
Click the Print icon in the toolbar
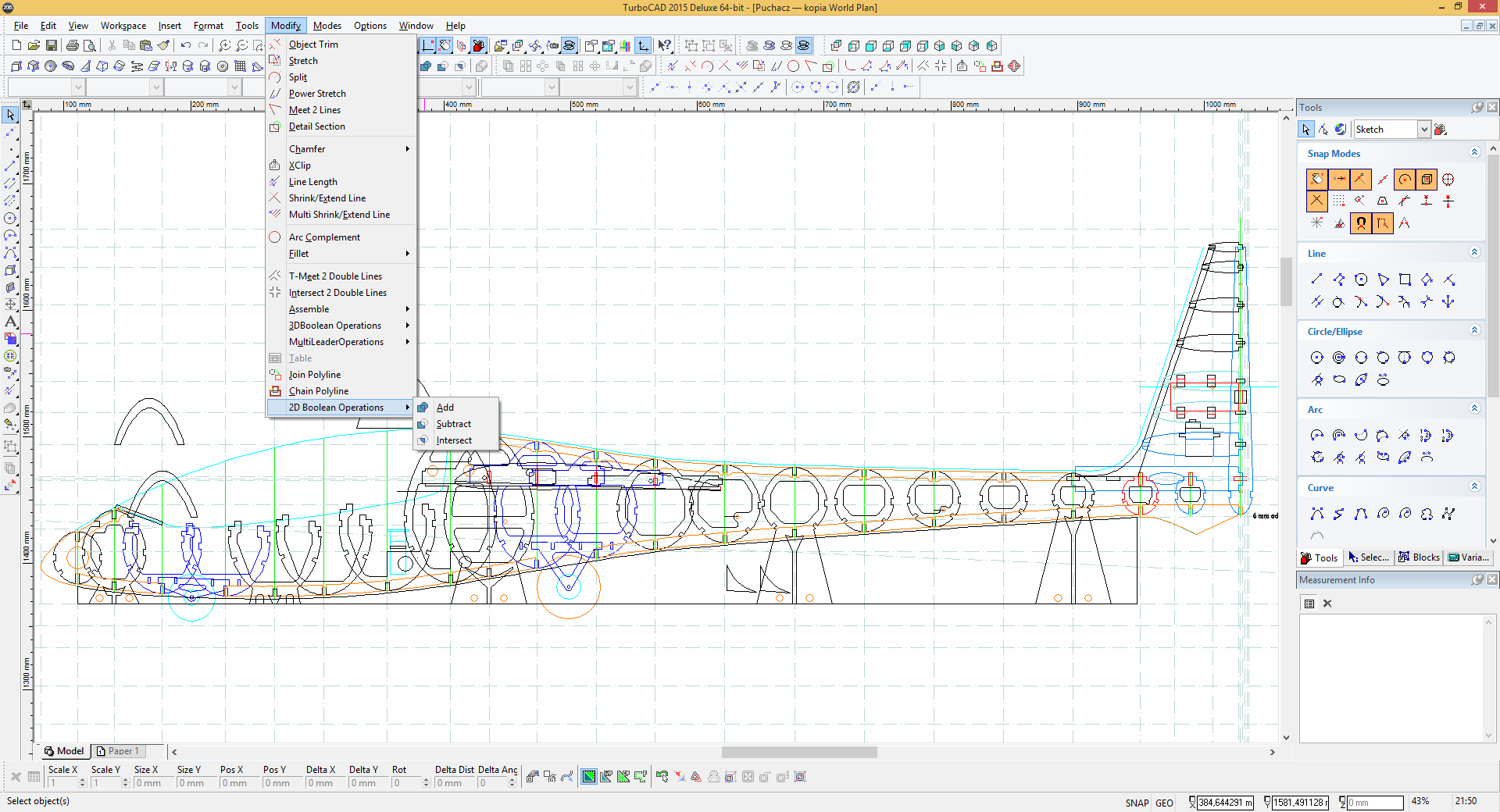point(73,45)
